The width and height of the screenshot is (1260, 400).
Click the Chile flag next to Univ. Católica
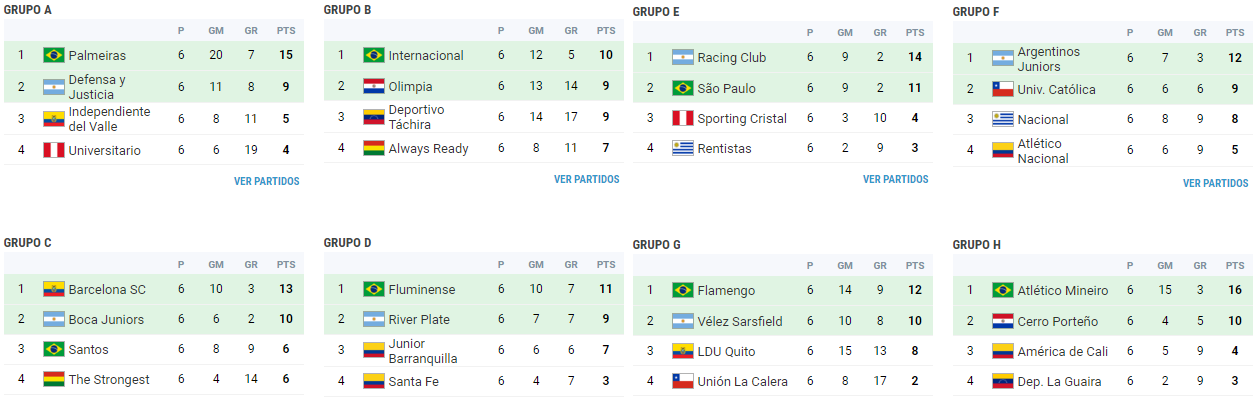[x=1003, y=89]
